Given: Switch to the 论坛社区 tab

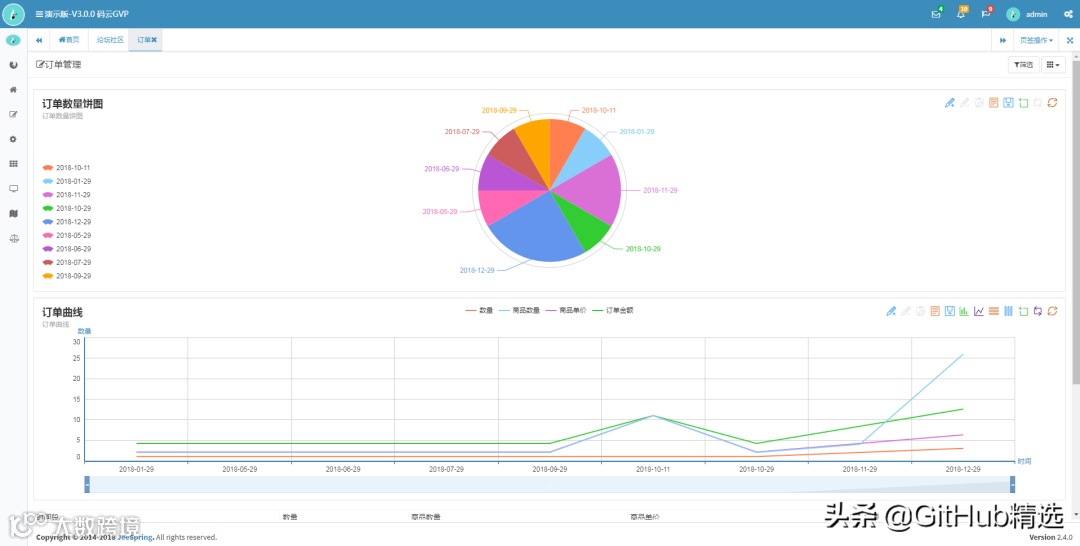Looking at the screenshot, I should pyautogui.click(x=110, y=40).
